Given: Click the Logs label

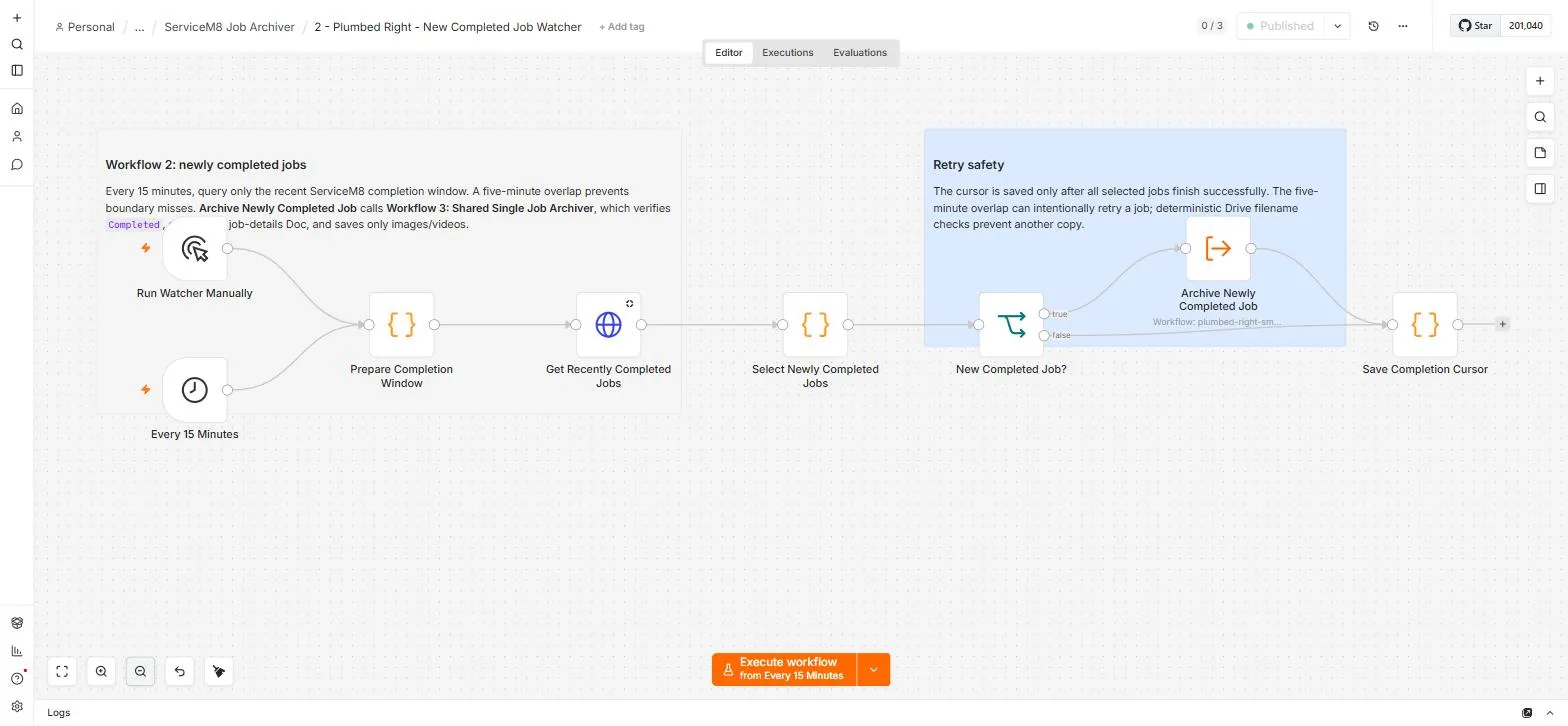Looking at the screenshot, I should click(x=59, y=713).
